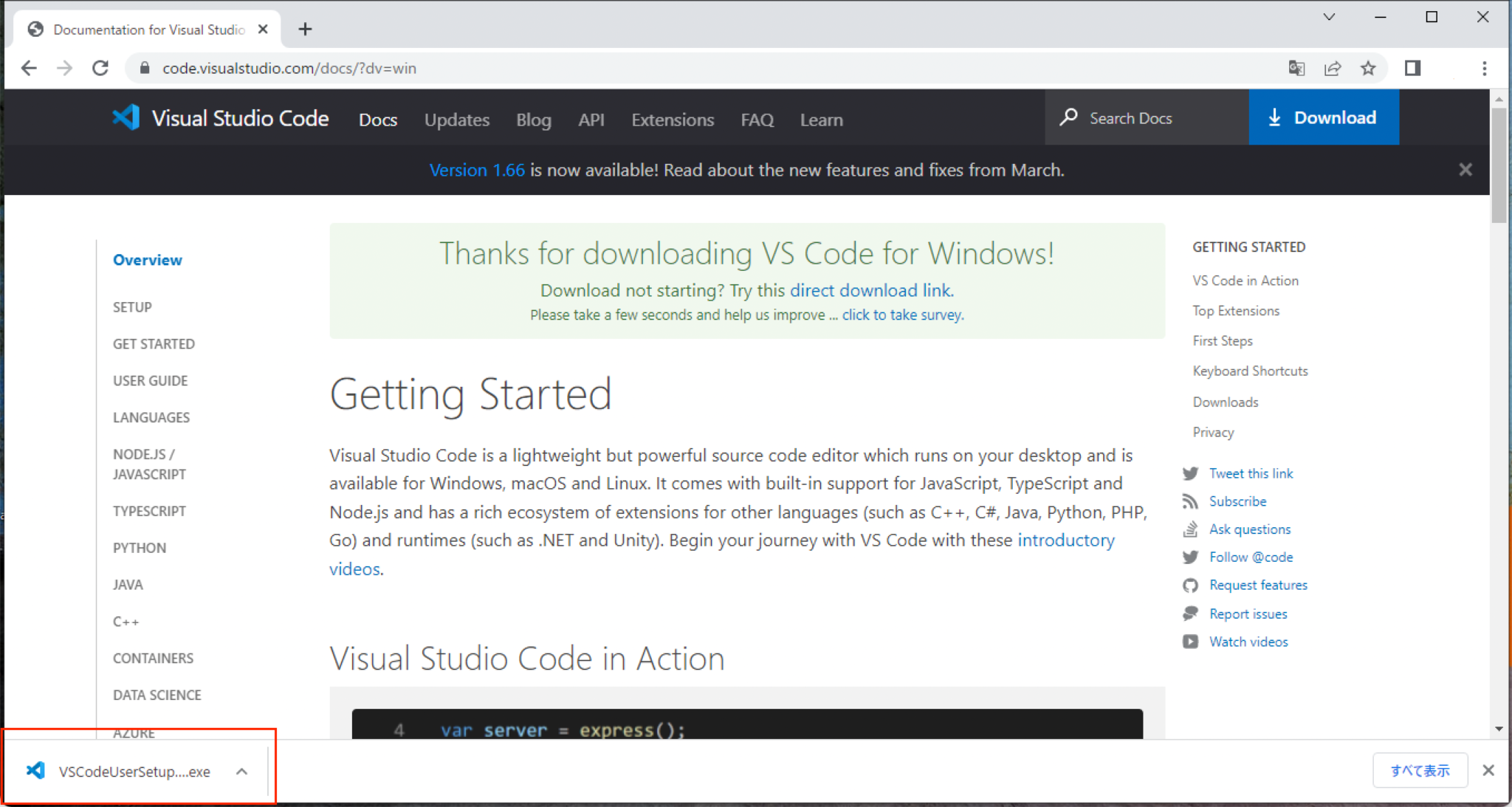Open the Watch videos YouTube icon

[1191, 642]
